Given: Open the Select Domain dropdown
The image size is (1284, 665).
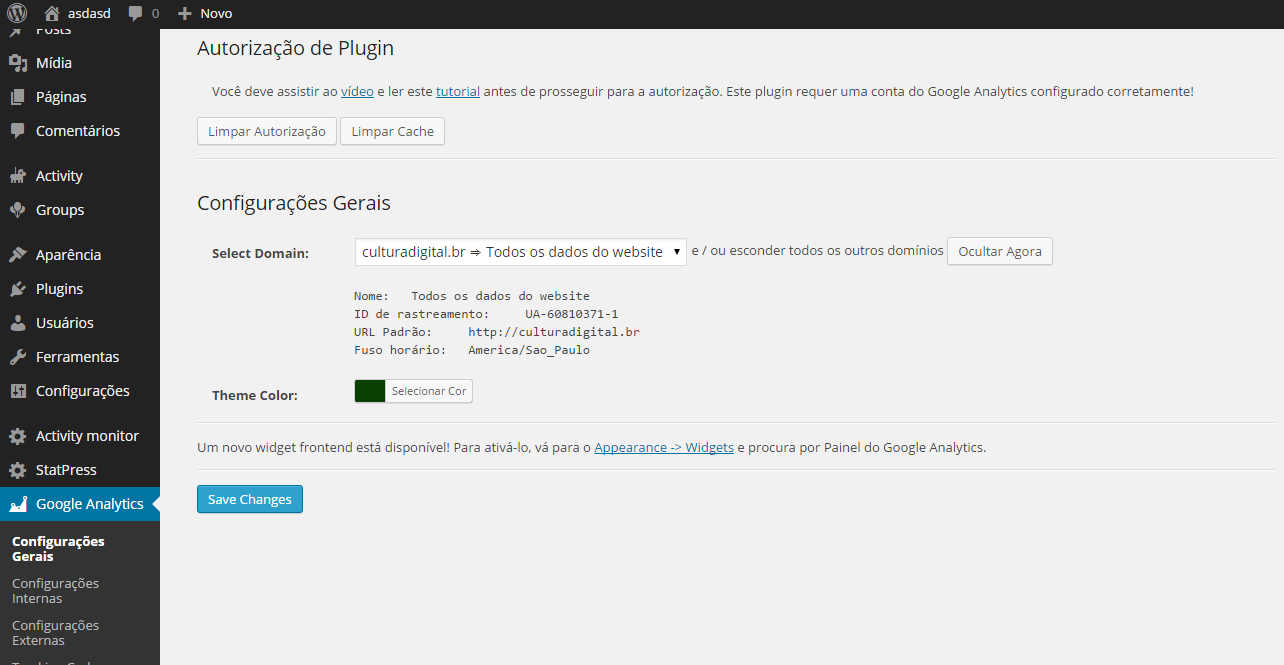Looking at the screenshot, I should (520, 252).
